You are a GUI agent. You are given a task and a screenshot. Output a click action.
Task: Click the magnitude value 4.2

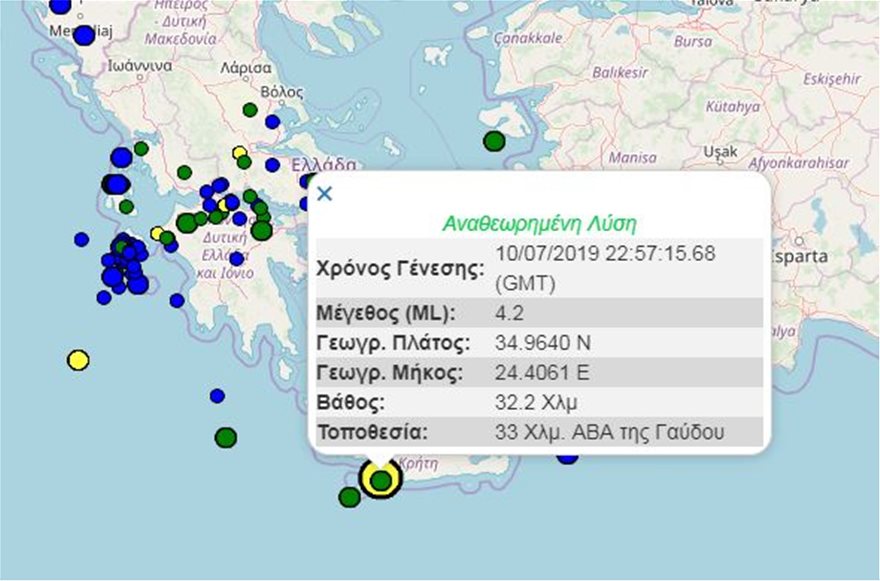point(510,313)
